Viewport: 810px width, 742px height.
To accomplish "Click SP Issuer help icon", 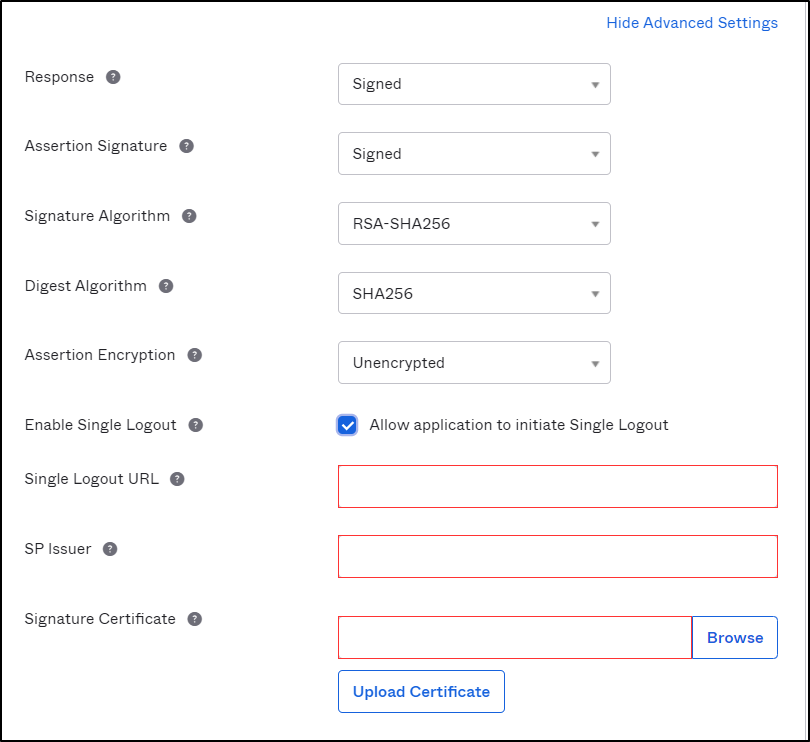I will (110, 549).
